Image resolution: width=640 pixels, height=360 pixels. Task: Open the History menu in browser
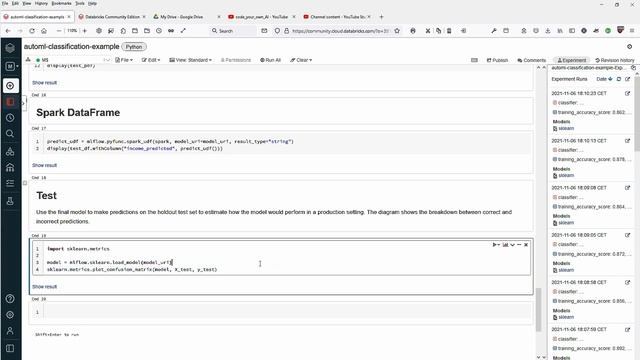[41, 3]
